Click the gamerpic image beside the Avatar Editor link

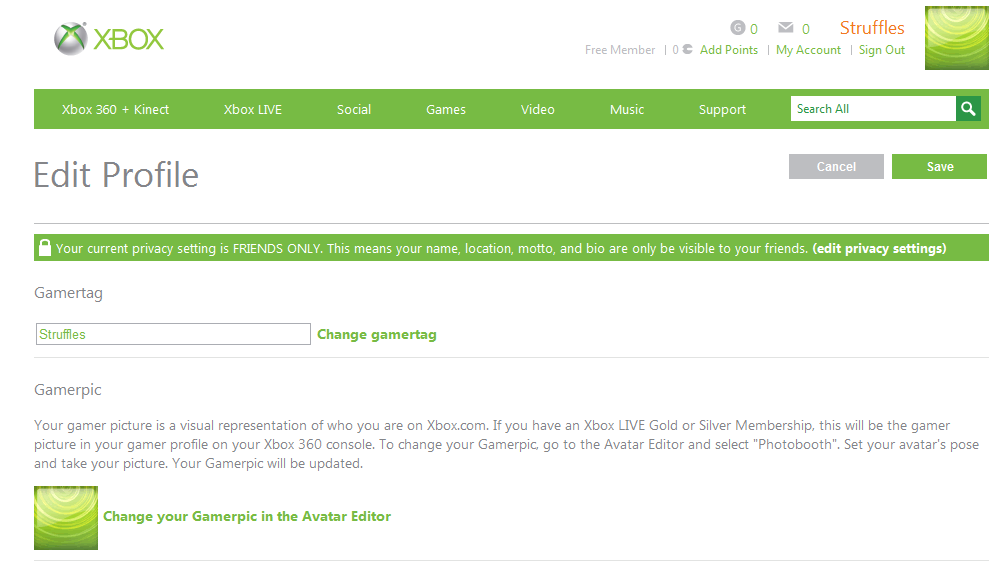click(66, 518)
